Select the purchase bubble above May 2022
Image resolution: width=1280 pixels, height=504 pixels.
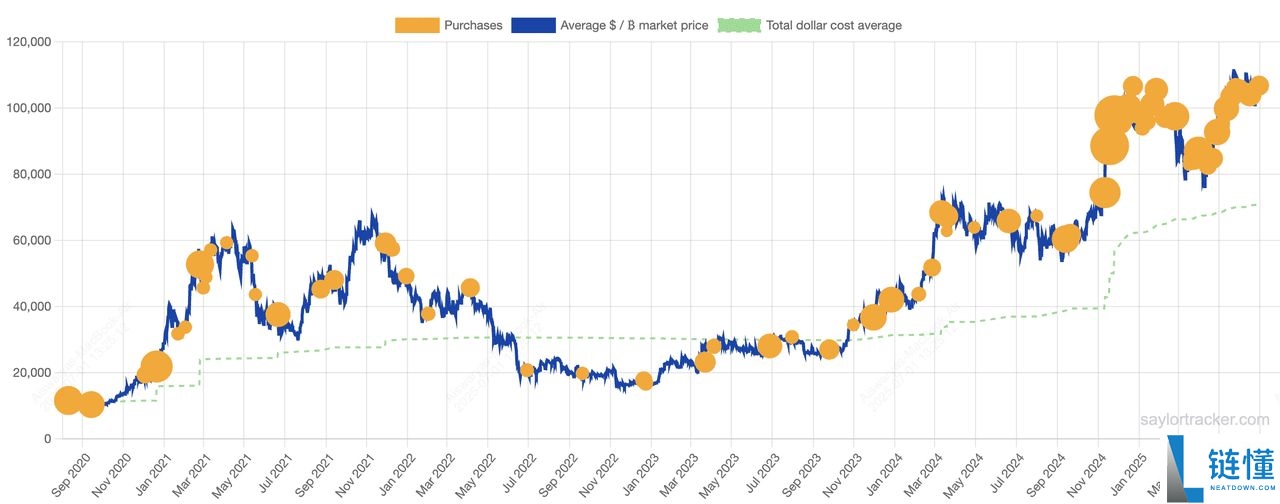pos(470,288)
